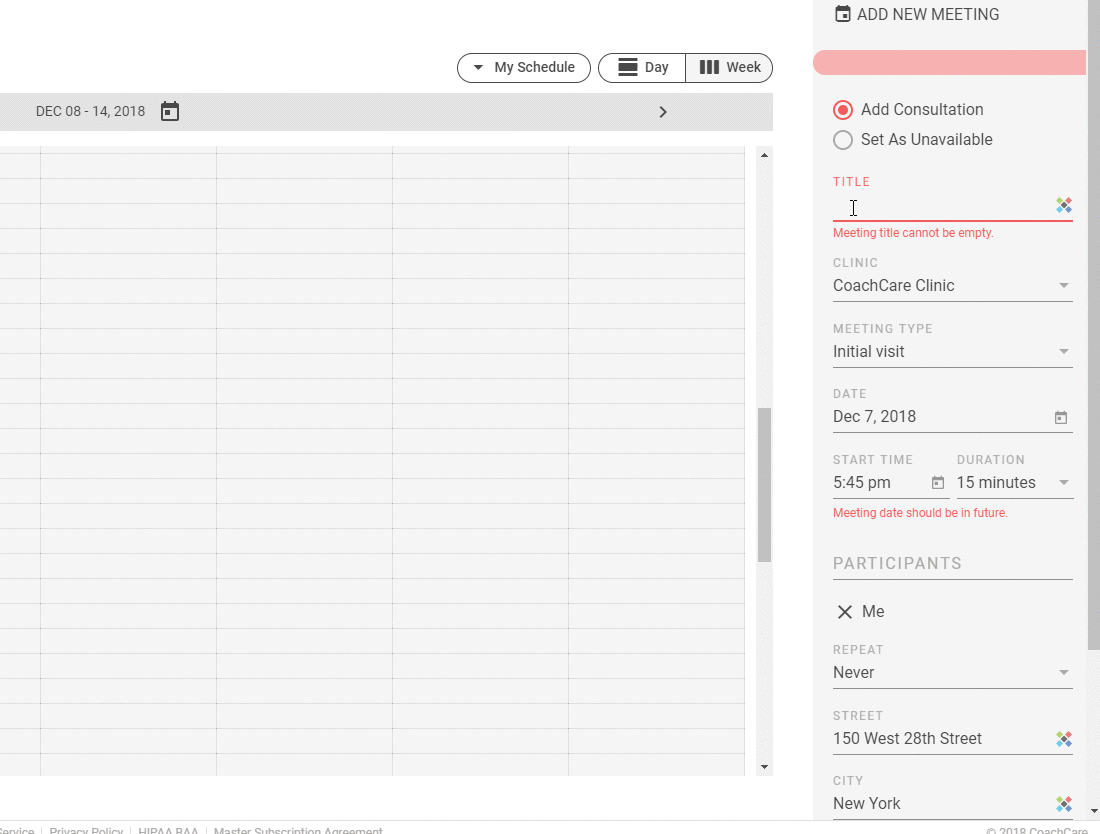Open the My Schedule dropdown

click(524, 68)
